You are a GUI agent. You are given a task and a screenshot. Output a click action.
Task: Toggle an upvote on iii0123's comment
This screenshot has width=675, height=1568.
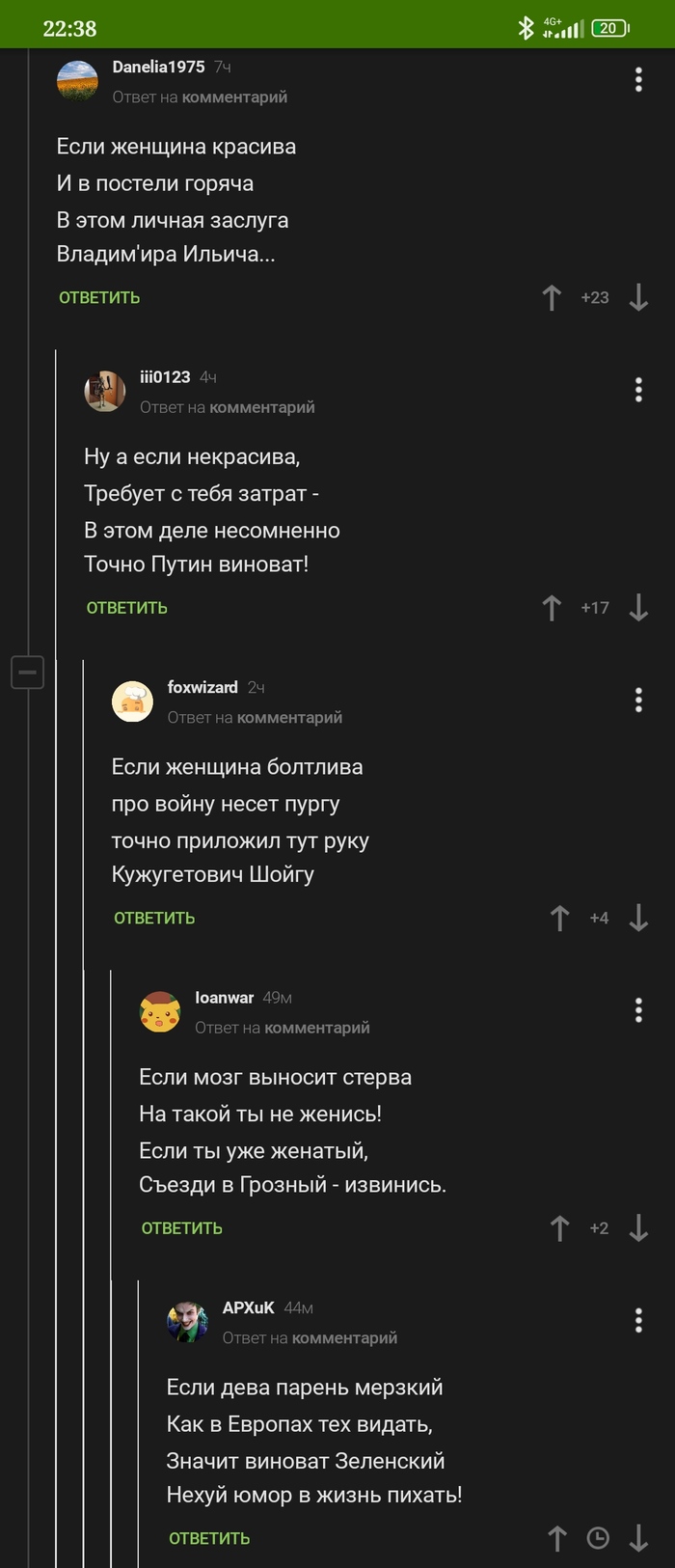click(x=550, y=608)
